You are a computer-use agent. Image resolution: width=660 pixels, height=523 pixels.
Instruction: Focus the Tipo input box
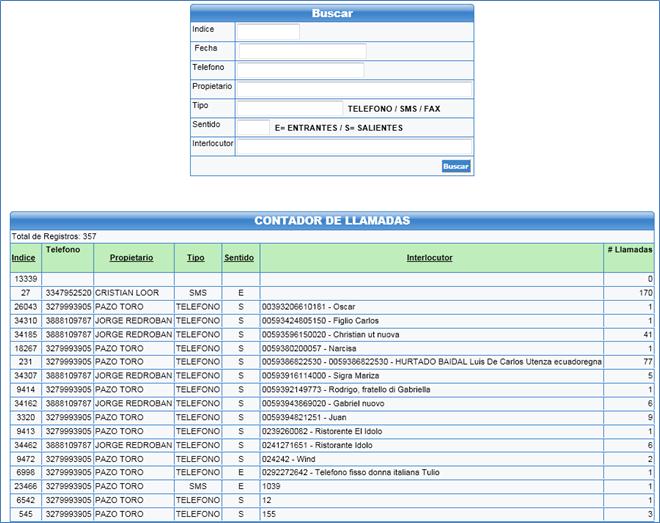click(x=289, y=108)
